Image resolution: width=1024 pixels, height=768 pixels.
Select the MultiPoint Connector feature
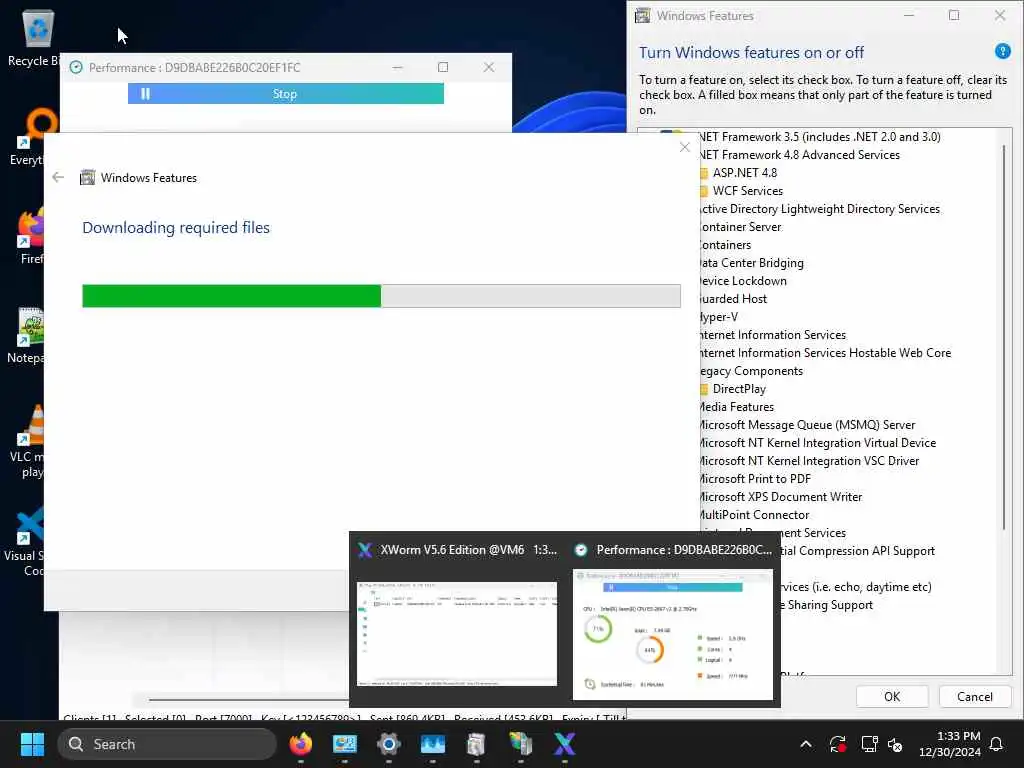[x=754, y=515]
